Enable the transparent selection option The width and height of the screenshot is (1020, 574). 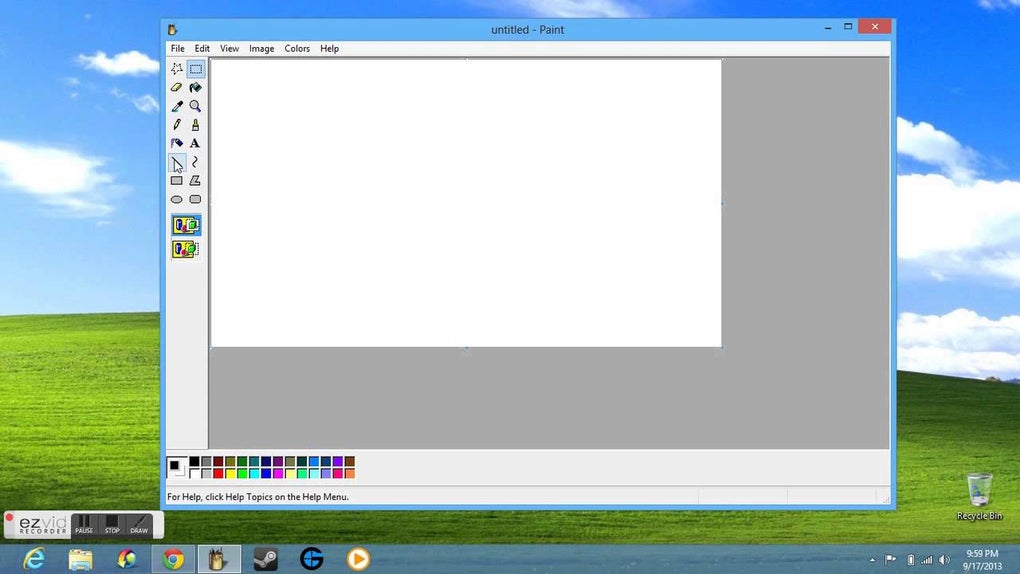tap(186, 249)
